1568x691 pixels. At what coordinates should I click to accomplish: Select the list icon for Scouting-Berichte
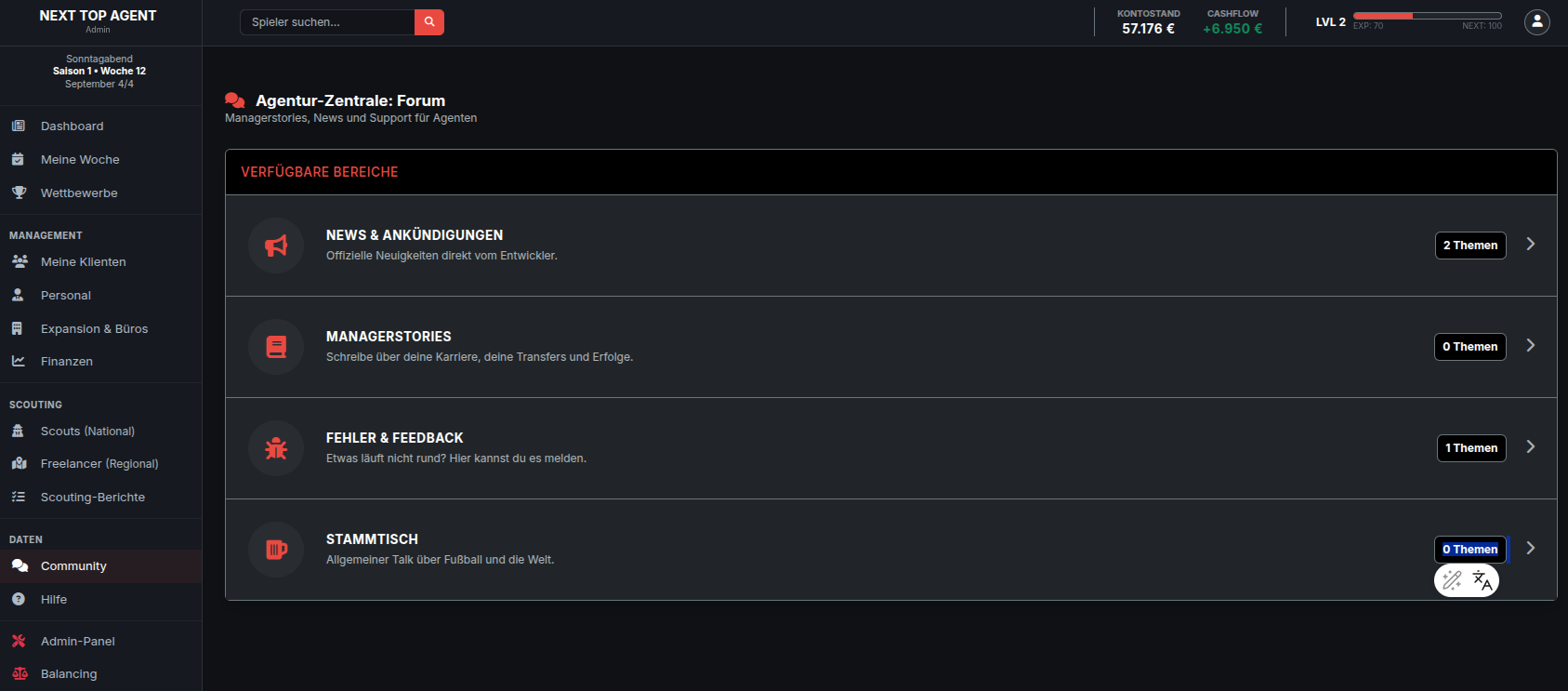19,497
